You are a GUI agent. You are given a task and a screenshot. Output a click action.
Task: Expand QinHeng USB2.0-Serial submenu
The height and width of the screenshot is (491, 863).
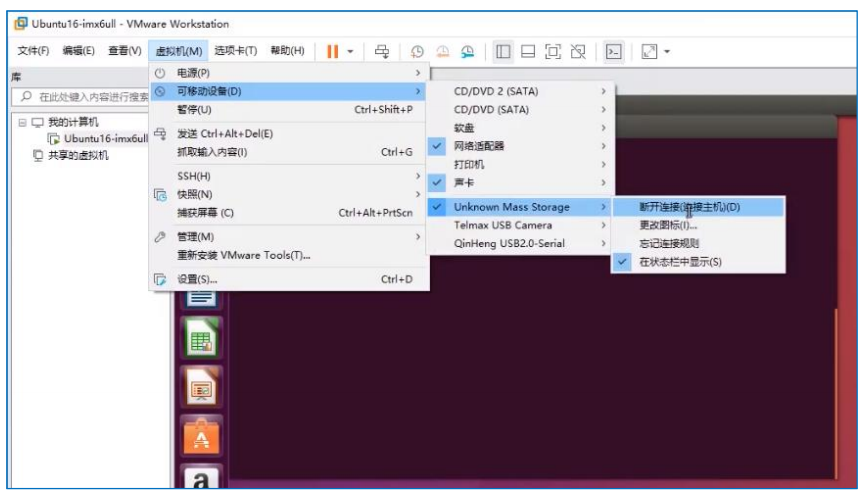(520, 243)
